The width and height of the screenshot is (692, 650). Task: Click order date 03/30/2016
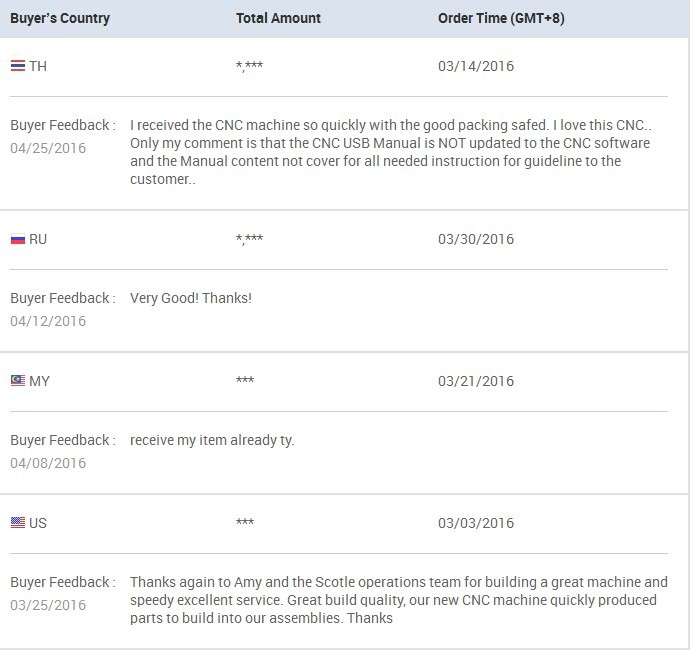pyautogui.click(x=476, y=239)
